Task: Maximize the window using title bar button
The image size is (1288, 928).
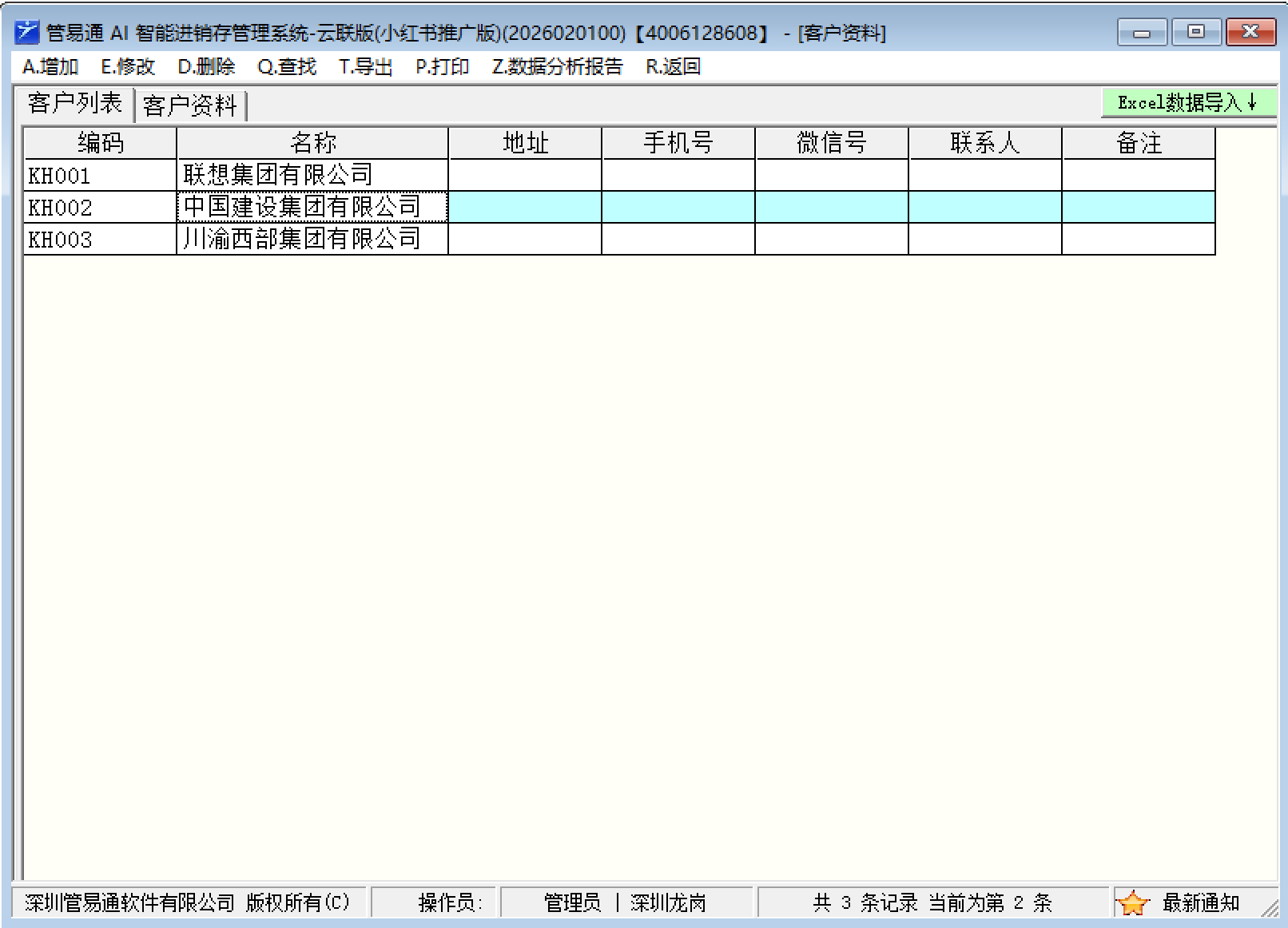Action: click(1195, 33)
